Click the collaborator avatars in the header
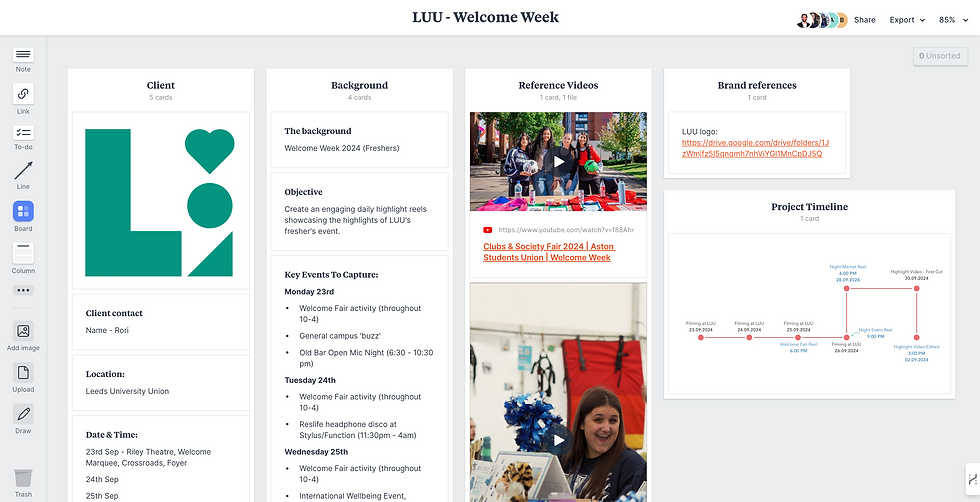Image resolution: width=980 pixels, height=502 pixels. 822,20
